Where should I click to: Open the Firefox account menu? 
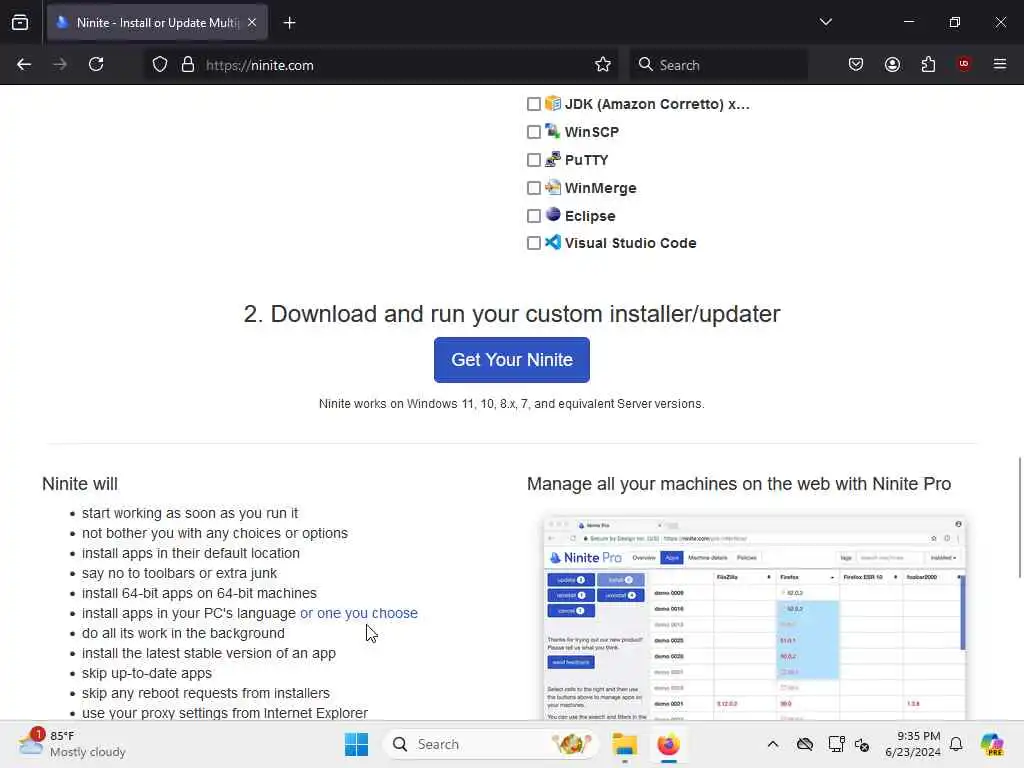tap(892, 65)
